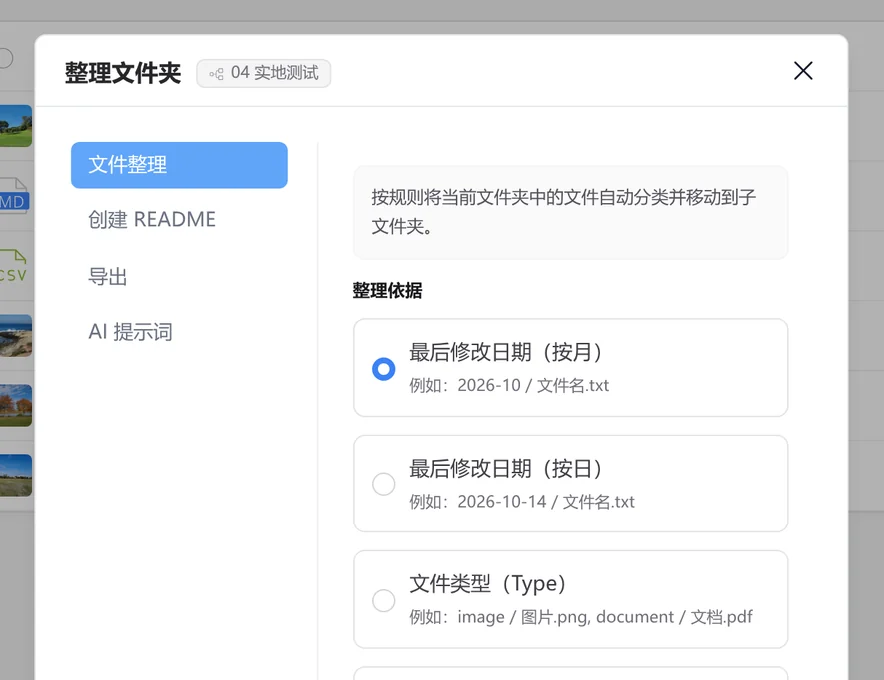This screenshot has width=884, height=680.
Task: Click the 整理文件夹 dialog title
Action: point(123,73)
